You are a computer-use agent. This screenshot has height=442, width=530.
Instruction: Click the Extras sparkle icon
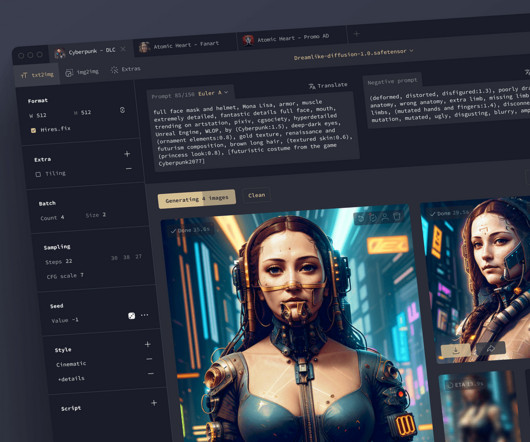click(115, 70)
